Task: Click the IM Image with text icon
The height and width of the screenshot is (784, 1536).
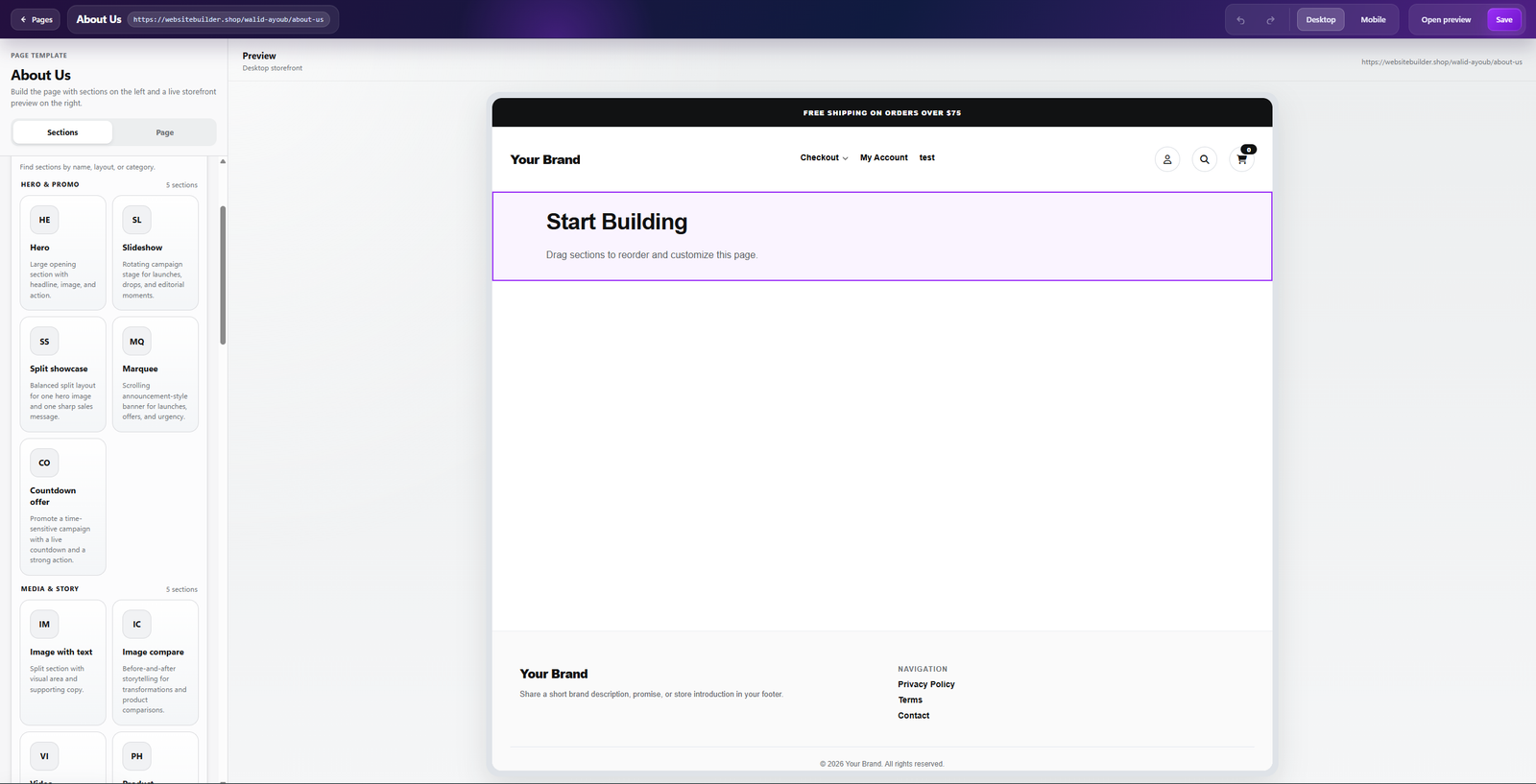Action: click(x=44, y=624)
